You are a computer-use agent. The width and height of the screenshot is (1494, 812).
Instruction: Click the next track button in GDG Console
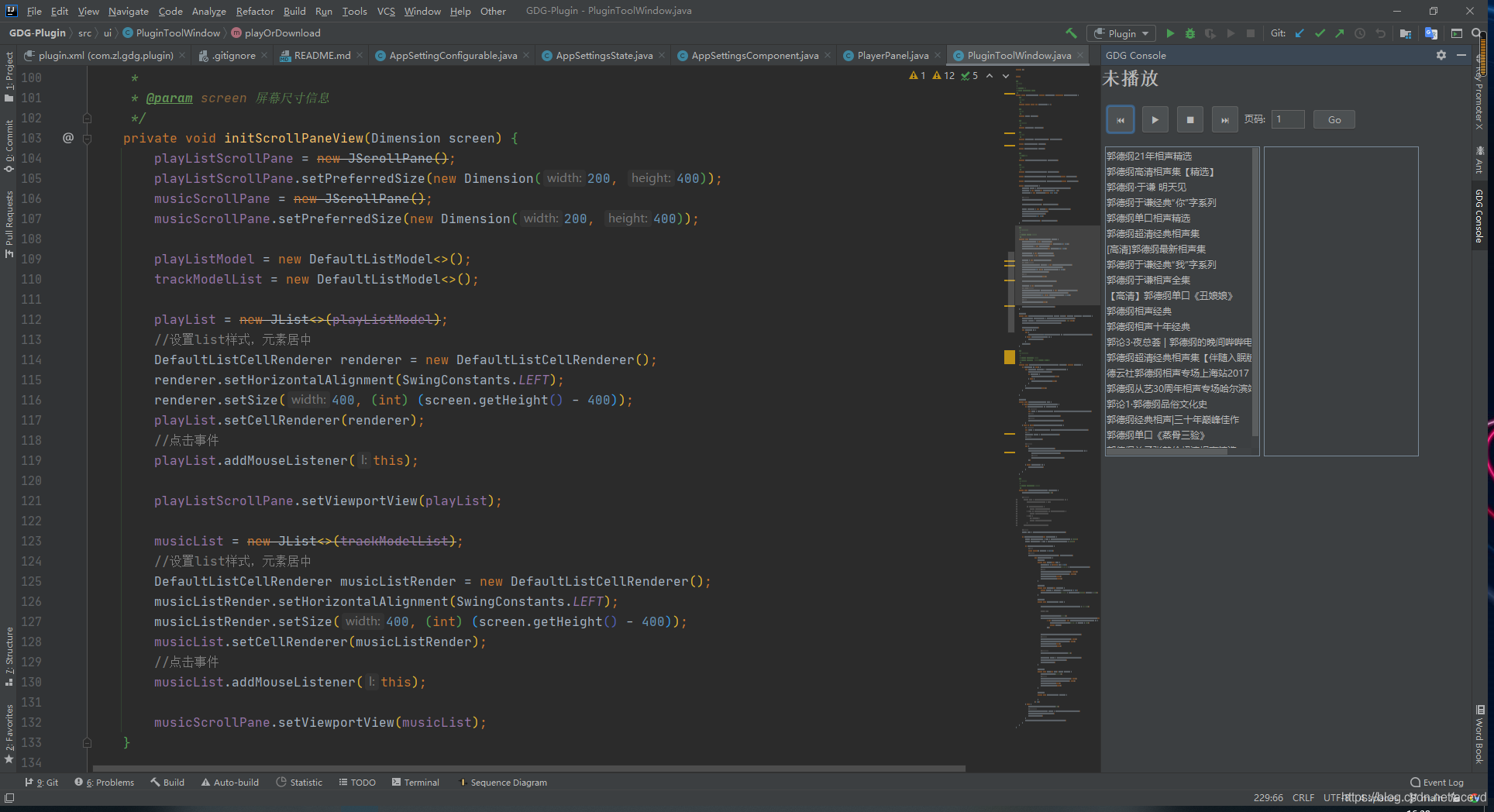(x=1225, y=120)
